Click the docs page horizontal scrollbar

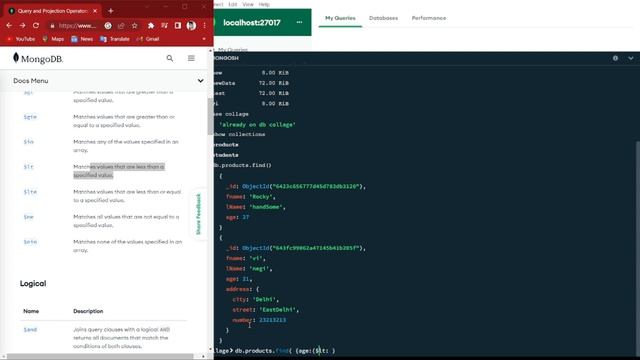pyautogui.click(x=100, y=356)
